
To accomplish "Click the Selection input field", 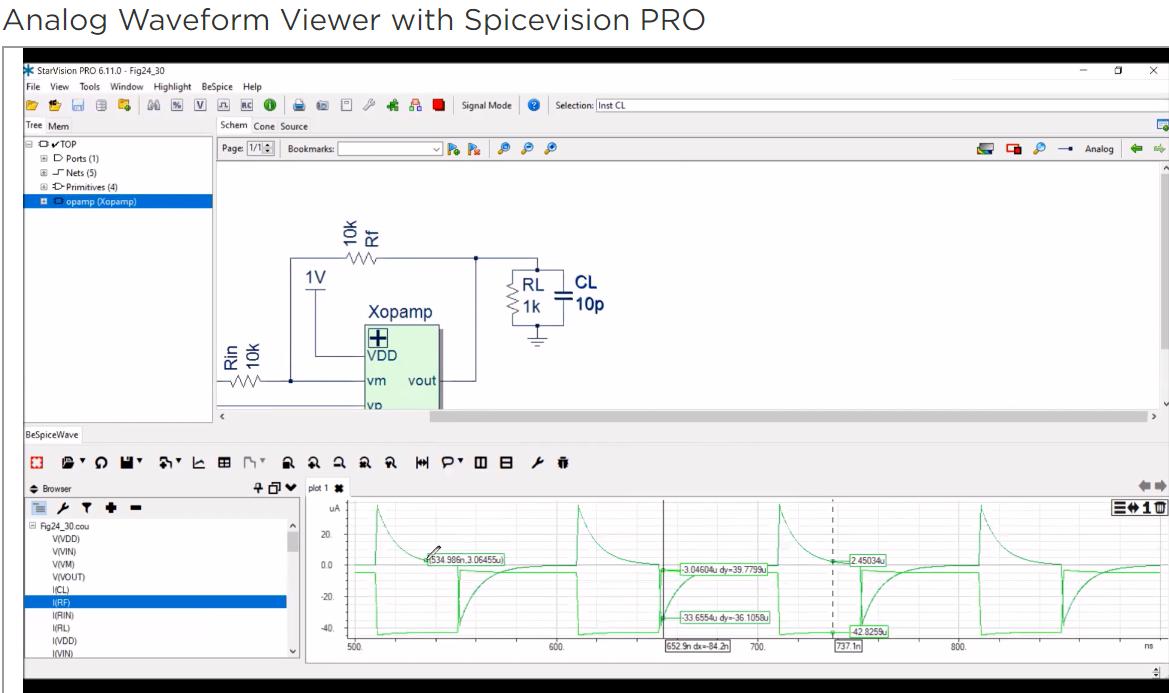I will 880,105.
